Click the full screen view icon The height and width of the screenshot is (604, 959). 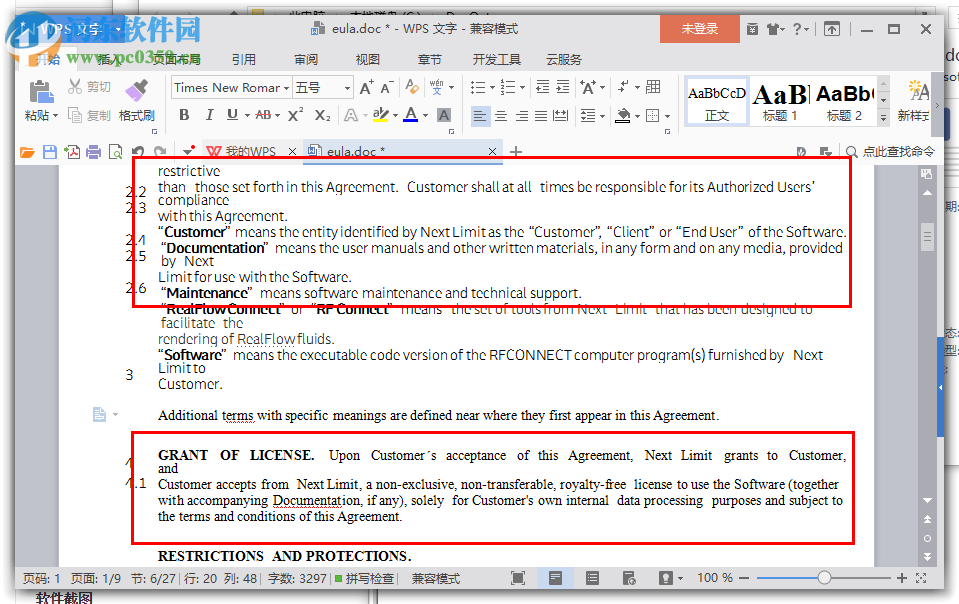click(x=518, y=578)
